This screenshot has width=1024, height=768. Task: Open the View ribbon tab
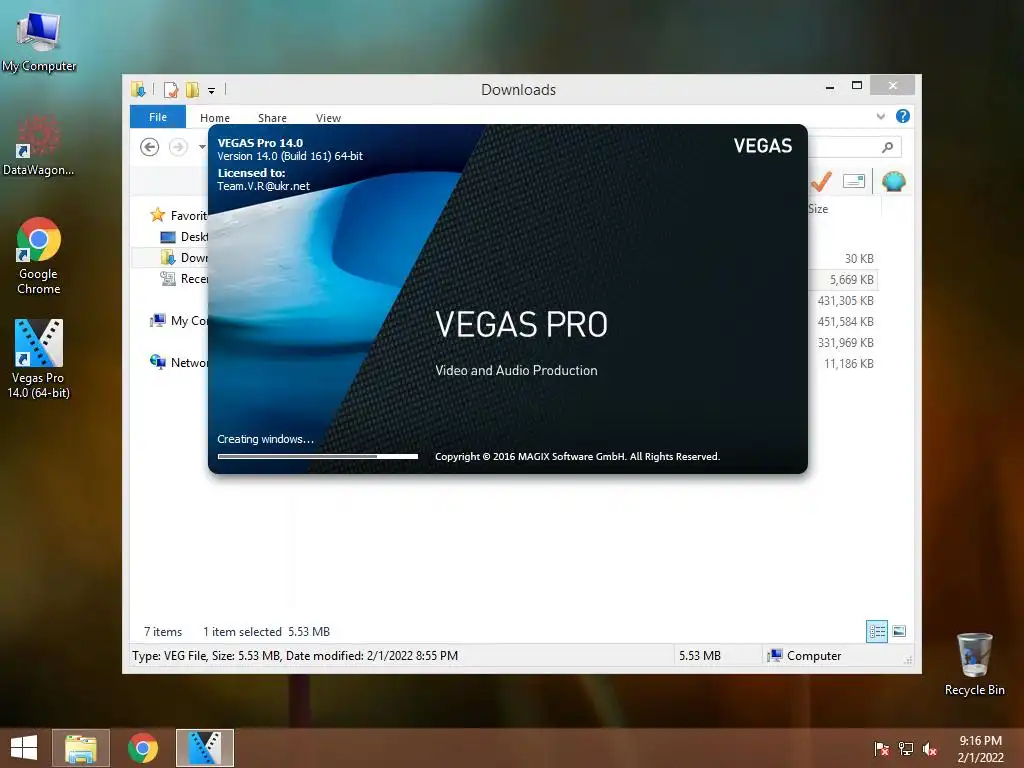tap(328, 118)
